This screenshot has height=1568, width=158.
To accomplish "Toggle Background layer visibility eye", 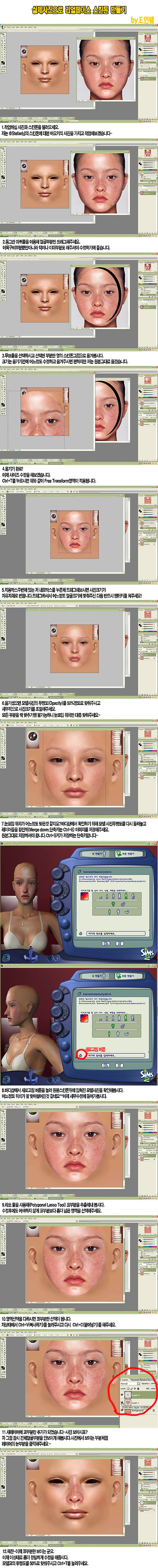I will coord(122,1410).
